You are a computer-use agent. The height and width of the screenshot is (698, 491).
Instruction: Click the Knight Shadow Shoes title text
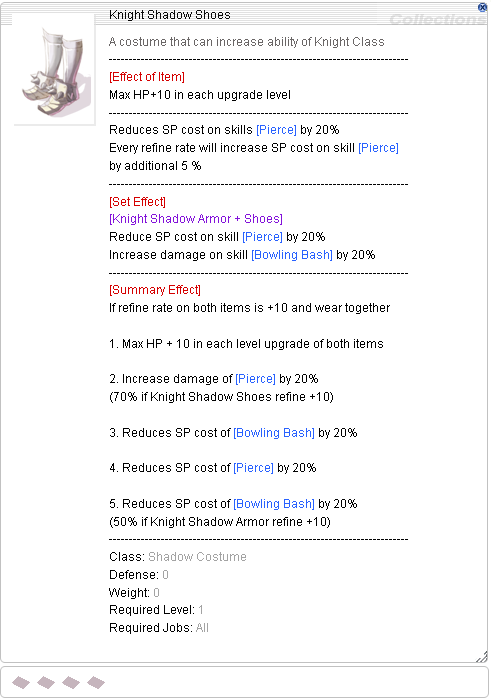170,15
